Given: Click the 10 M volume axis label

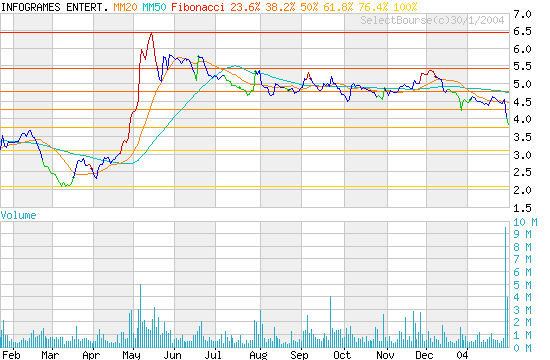Looking at the screenshot, I should (525, 222).
